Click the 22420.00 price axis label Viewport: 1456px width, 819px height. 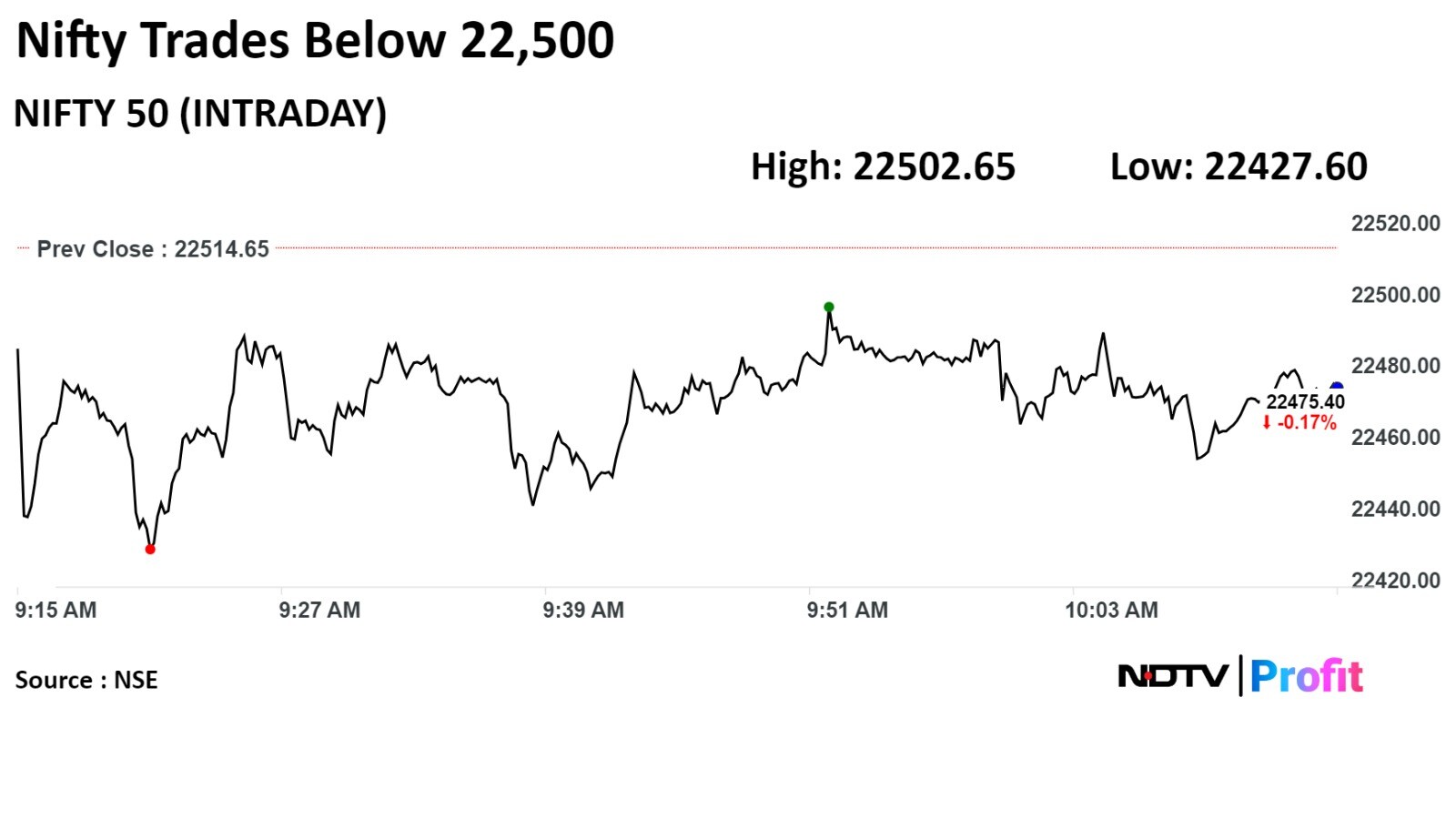(x=1395, y=581)
